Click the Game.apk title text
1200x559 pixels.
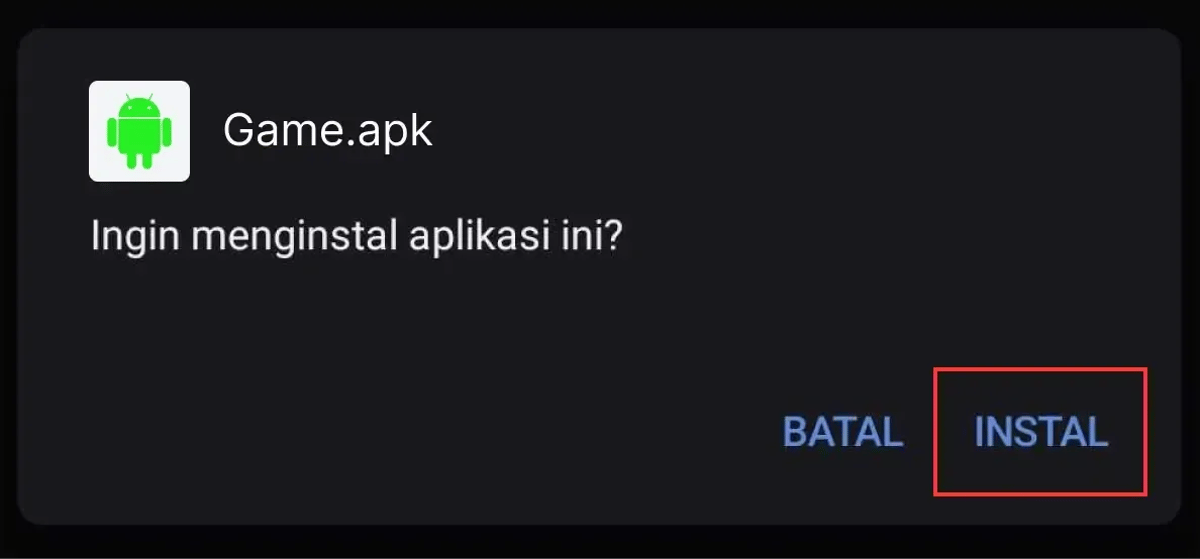coord(328,130)
